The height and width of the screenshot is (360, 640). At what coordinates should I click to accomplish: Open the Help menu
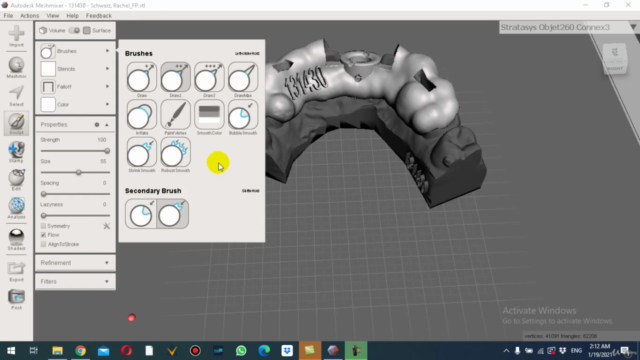click(x=72, y=16)
